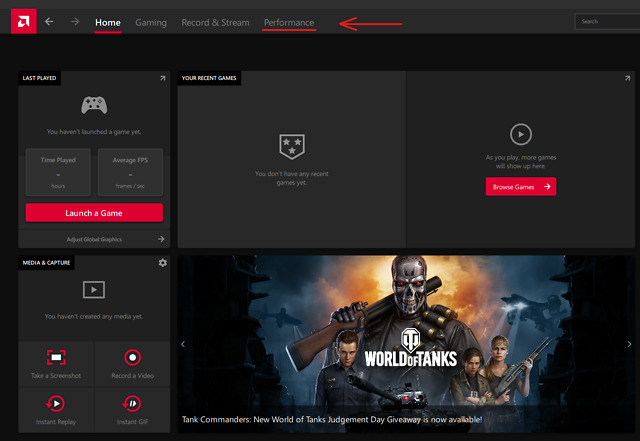The width and height of the screenshot is (640, 441).
Task: Show next banner slide
Action: coord(628,344)
